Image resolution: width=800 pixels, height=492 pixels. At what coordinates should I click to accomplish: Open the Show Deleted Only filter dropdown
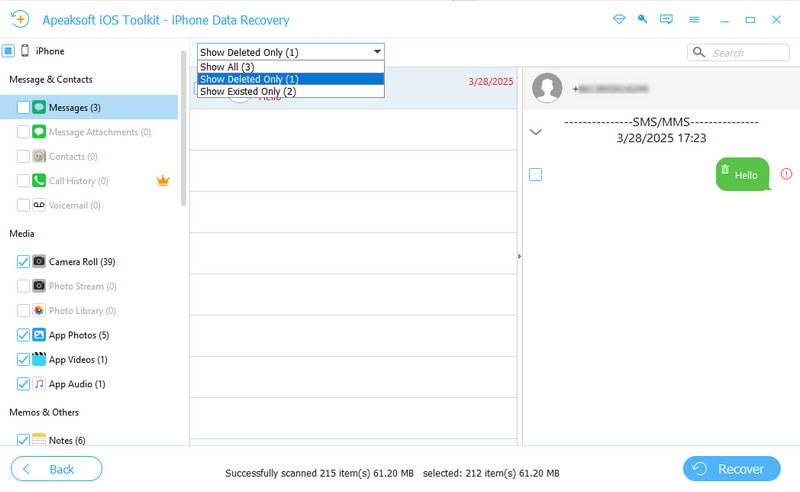pyautogui.click(x=291, y=52)
